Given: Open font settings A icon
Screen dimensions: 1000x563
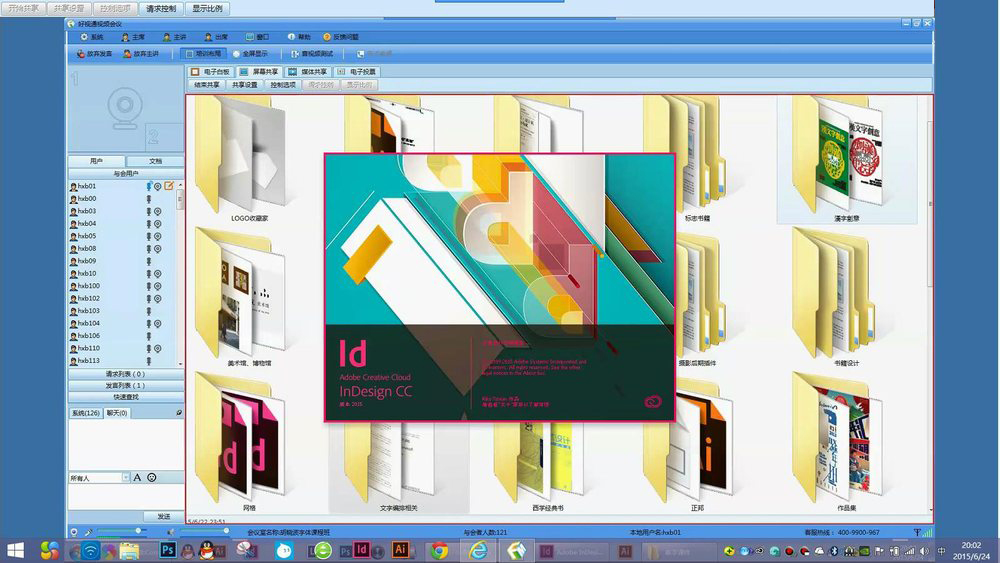Looking at the screenshot, I should coord(137,478).
